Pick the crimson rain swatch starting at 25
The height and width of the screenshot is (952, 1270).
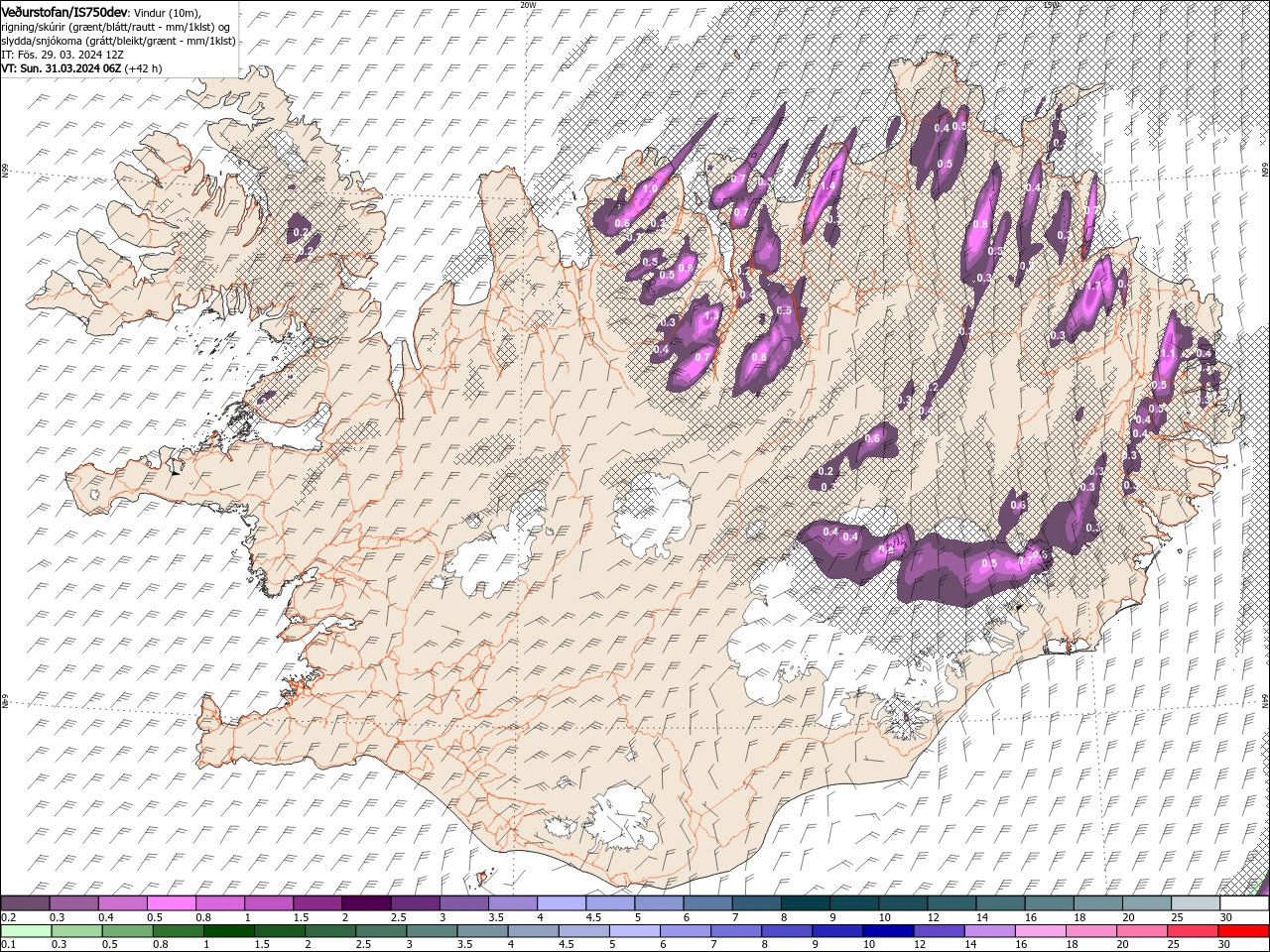pyautogui.click(x=1193, y=931)
